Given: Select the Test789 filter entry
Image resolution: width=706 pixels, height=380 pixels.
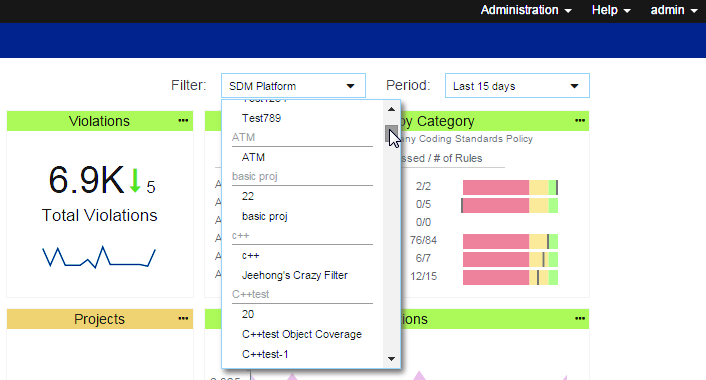Looking at the screenshot, I should [261, 118].
